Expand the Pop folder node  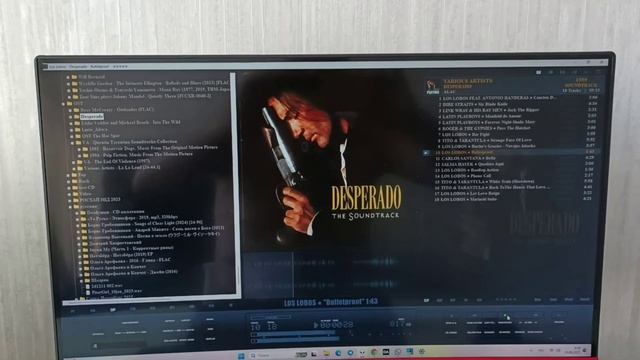(x=69, y=175)
